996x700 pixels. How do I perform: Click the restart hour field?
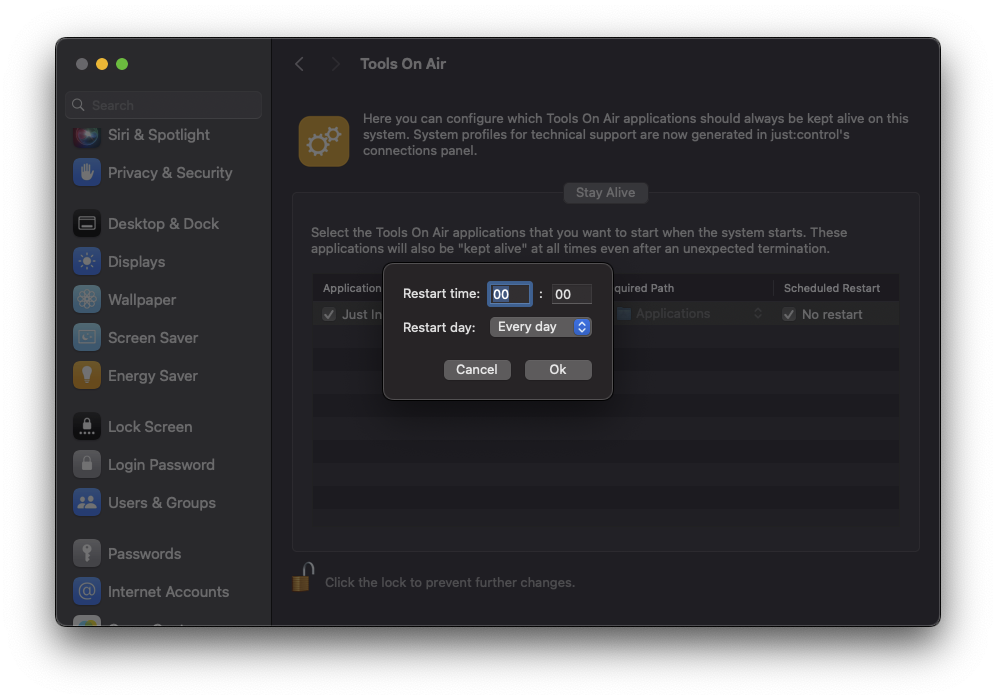coord(509,294)
